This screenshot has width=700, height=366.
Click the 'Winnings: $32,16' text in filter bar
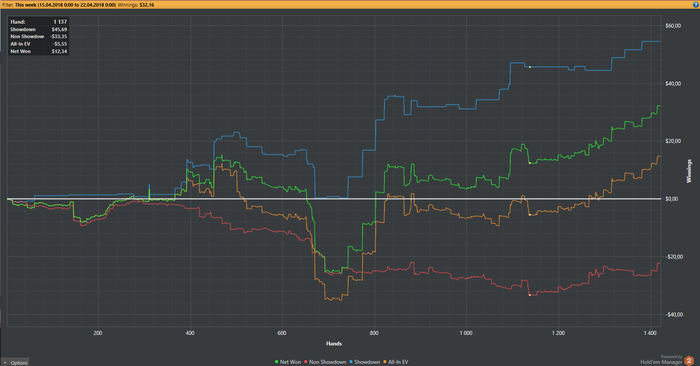point(136,4)
